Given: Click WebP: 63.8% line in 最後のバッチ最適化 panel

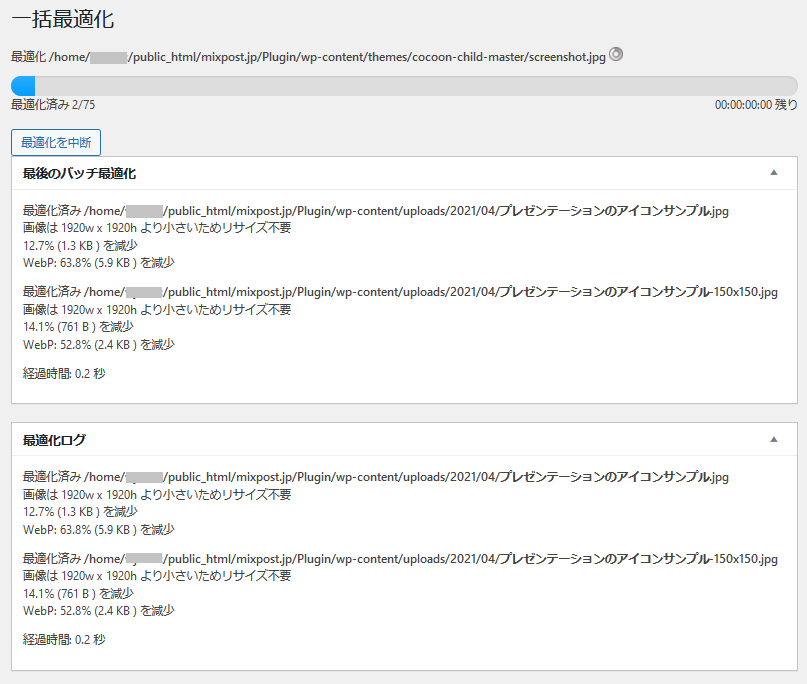Looking at the screenshot, I should [x=98, y=263].
